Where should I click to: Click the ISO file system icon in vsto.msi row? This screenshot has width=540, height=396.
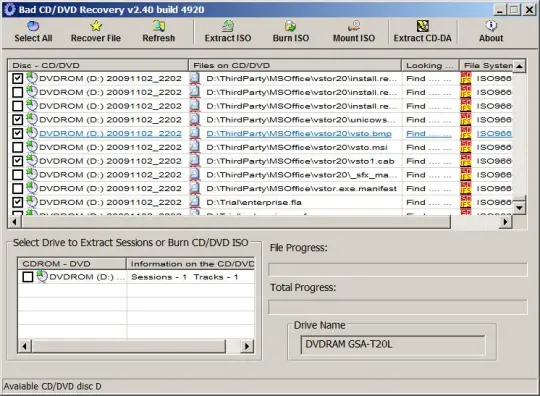click(x=466, y=147)
